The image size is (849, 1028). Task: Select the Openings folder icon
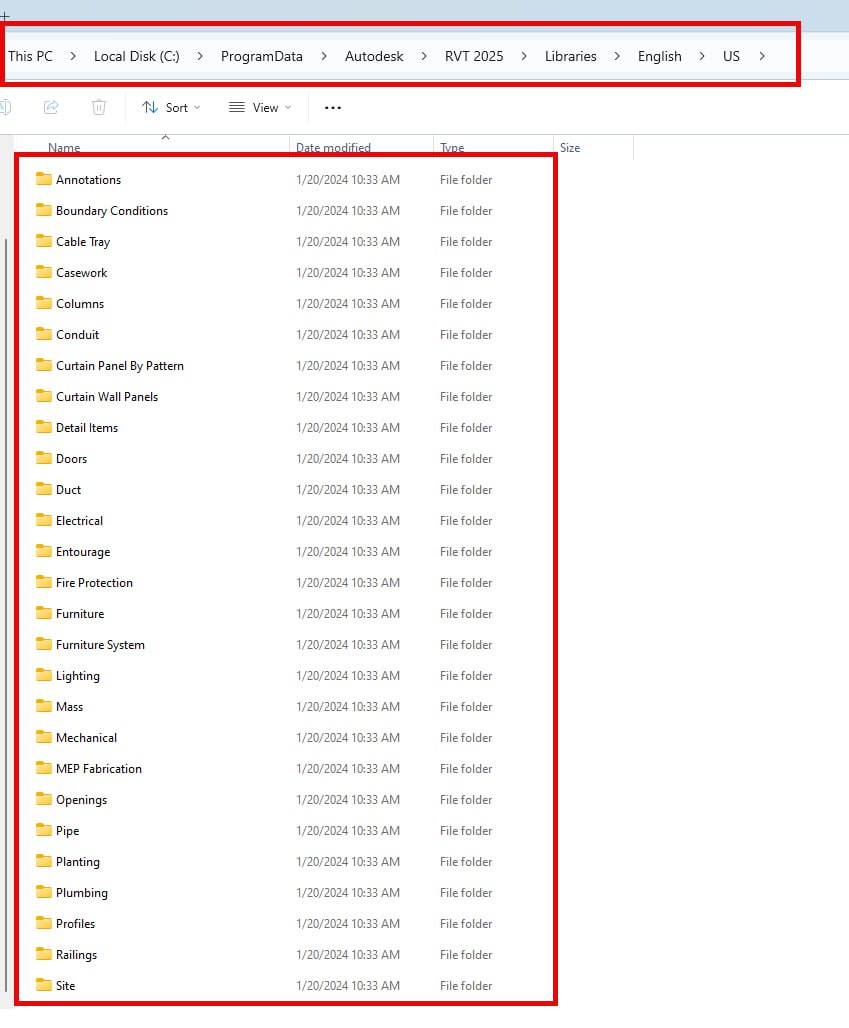[x=44, y=799]
